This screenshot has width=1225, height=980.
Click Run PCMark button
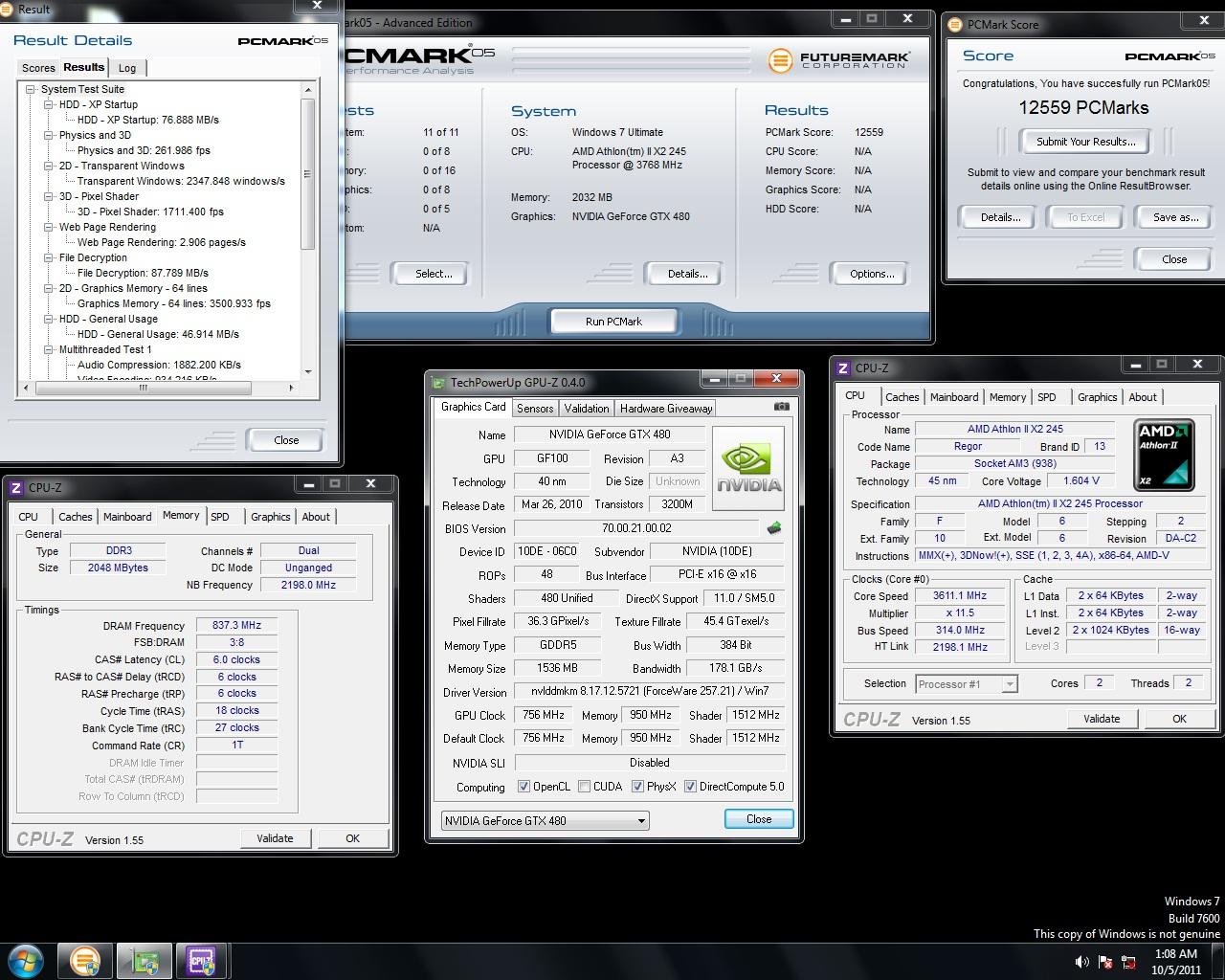pos(614,322)
